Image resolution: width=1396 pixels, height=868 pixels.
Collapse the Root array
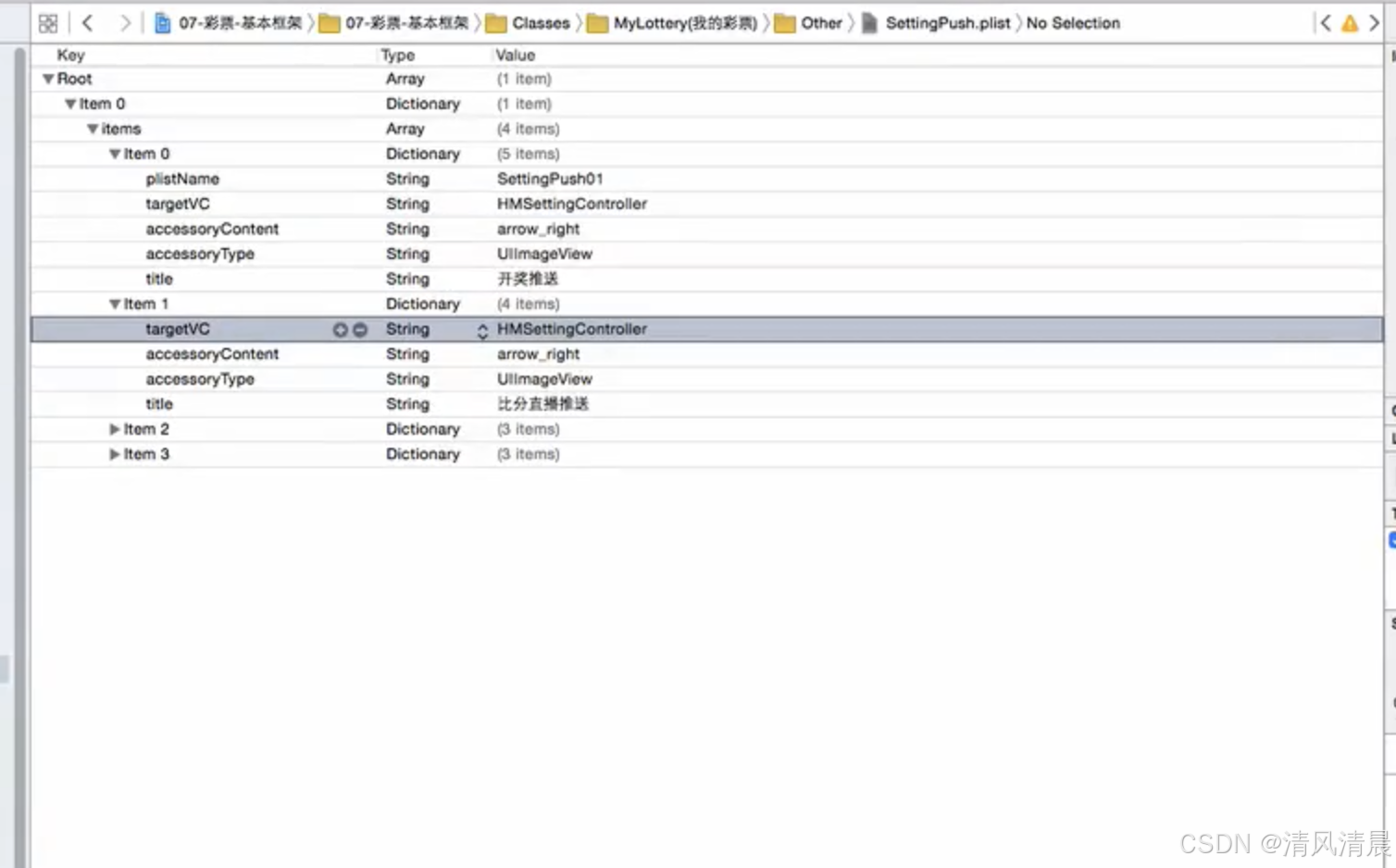[x=48, y=80]
